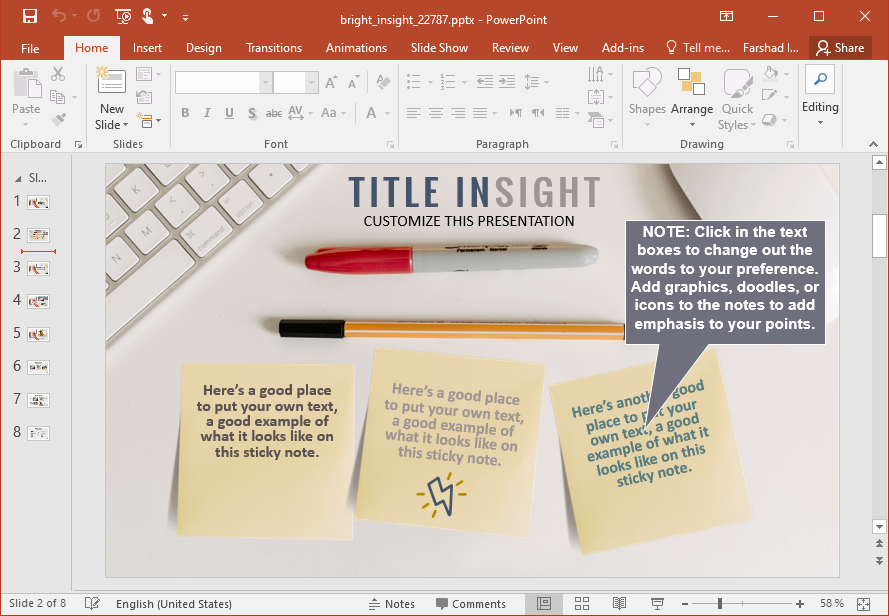The height and width of the screenshot is (616, 889).
Task: Click the spell check icon in status bar
Action: (x=92, y=604)
